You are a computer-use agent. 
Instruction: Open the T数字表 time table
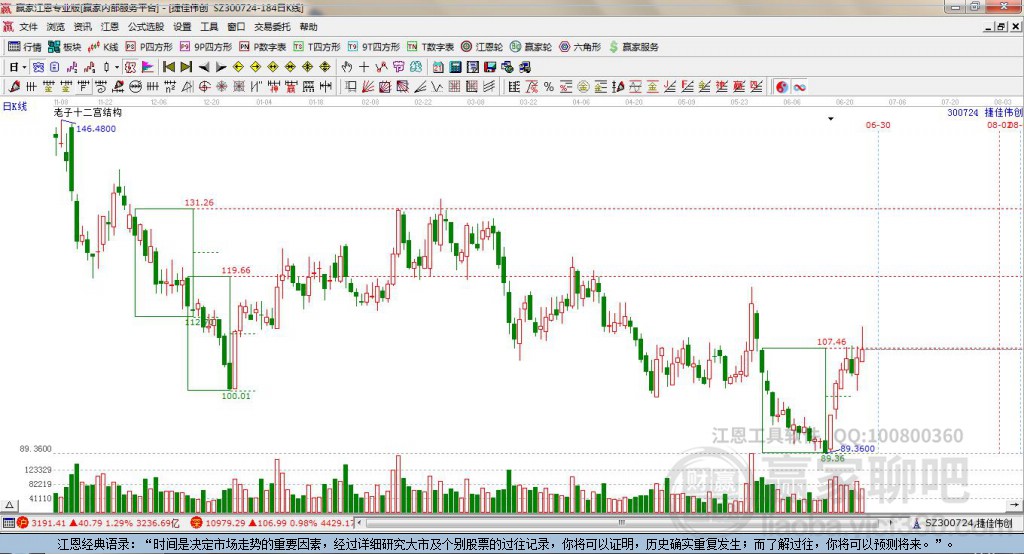[x=430, y=47]
